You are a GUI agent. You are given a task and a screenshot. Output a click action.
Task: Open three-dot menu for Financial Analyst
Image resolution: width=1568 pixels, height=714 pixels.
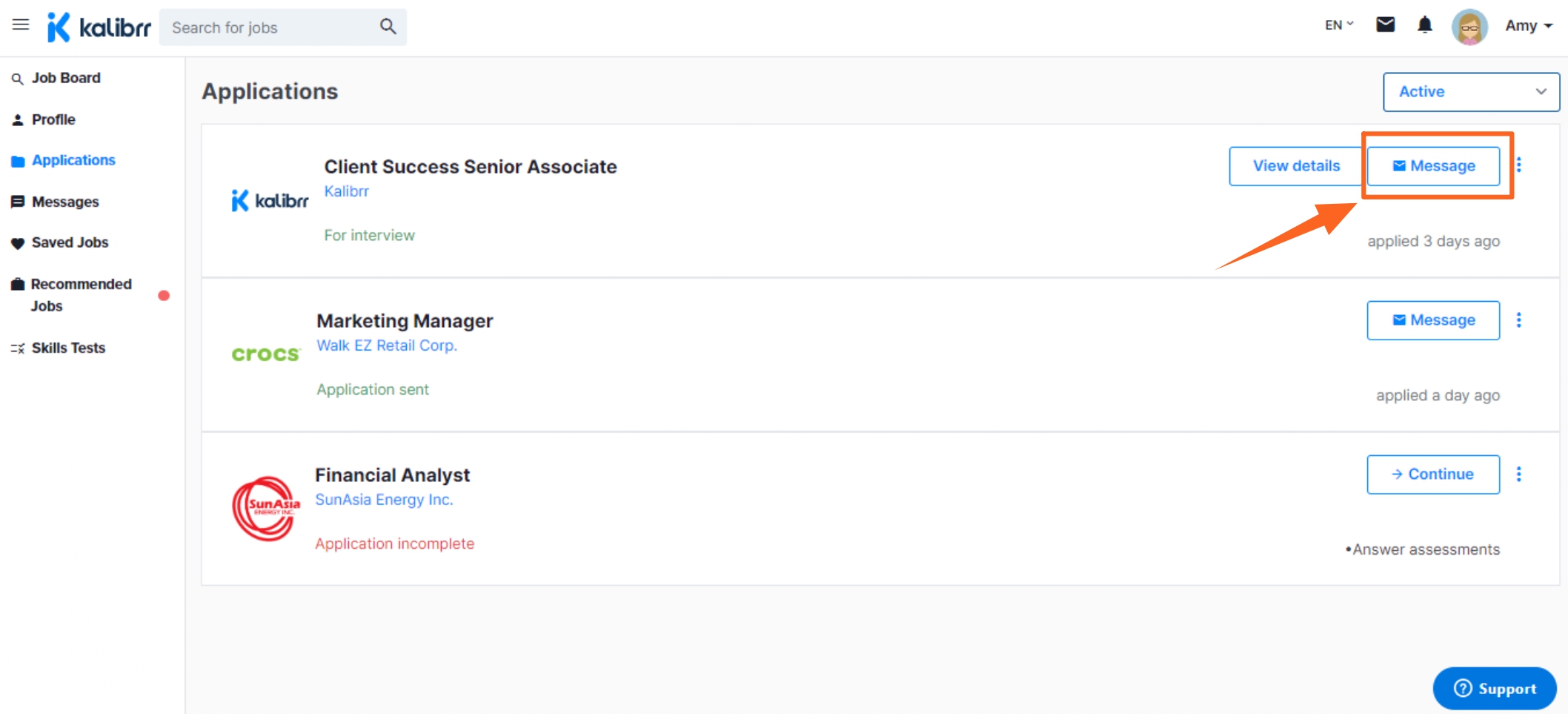click(1520, 473)
